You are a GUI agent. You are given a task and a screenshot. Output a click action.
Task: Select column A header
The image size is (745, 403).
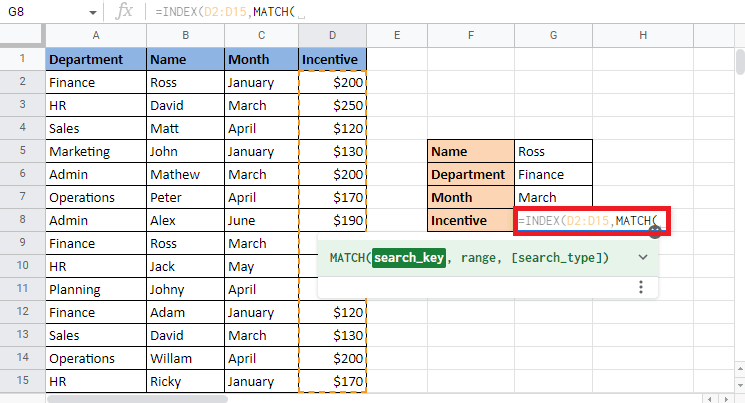pos(96,36)
